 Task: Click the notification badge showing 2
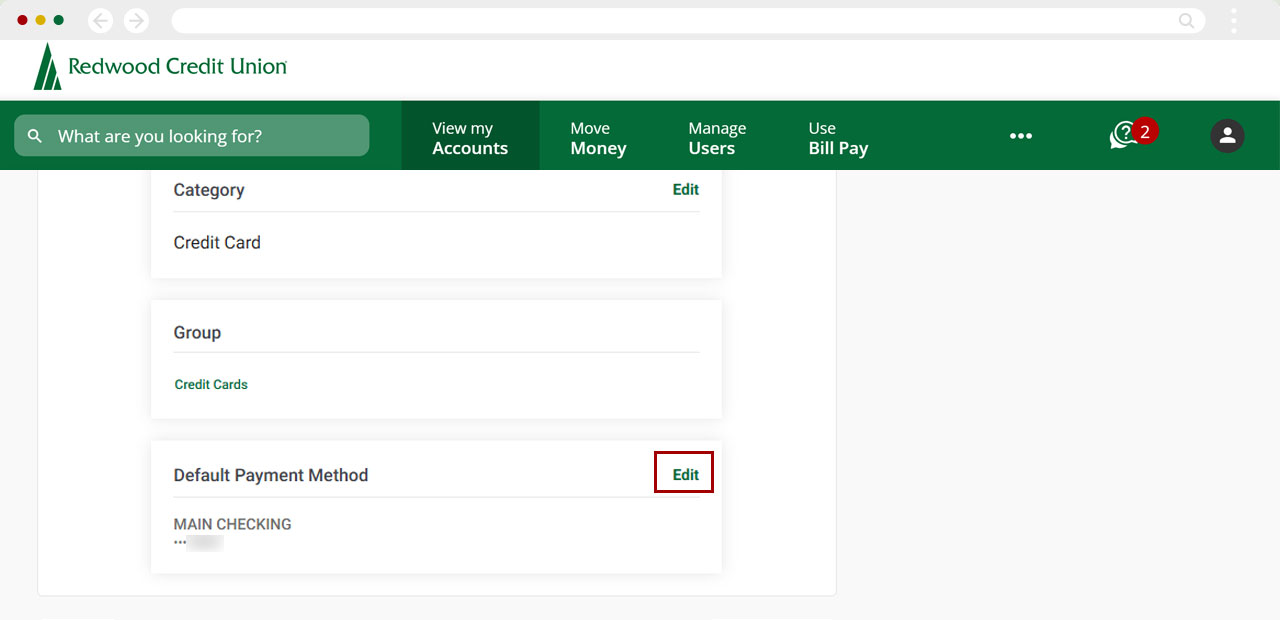pos(1143,130)
